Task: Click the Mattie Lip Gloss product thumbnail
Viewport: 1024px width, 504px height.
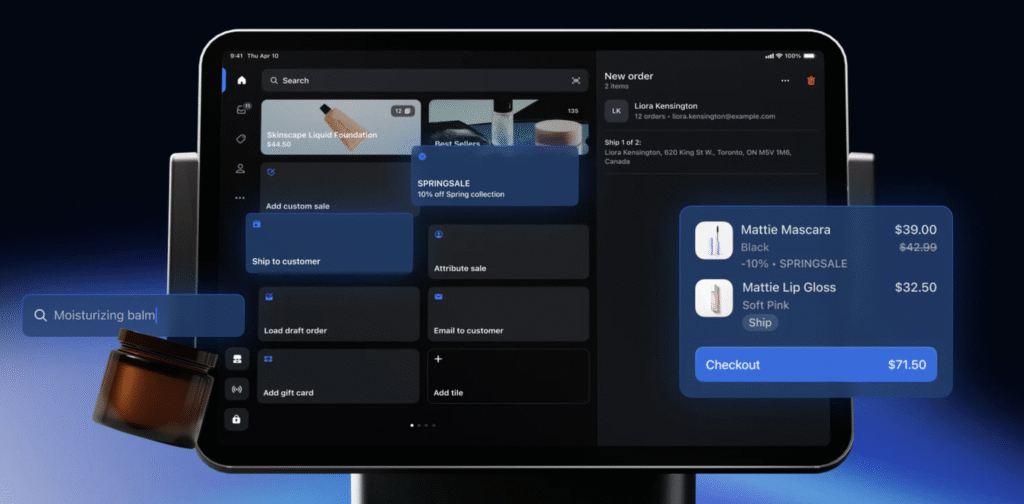Action: point(714,298)
